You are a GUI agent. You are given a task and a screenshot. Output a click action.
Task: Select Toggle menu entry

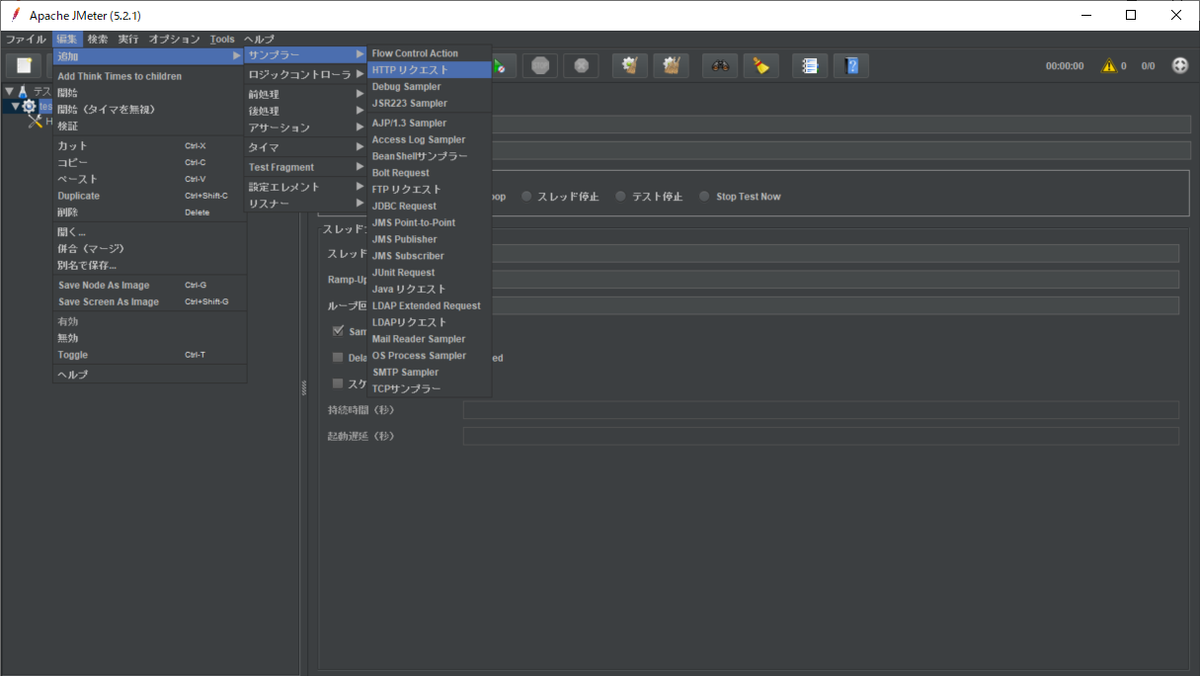pos(149,355)
